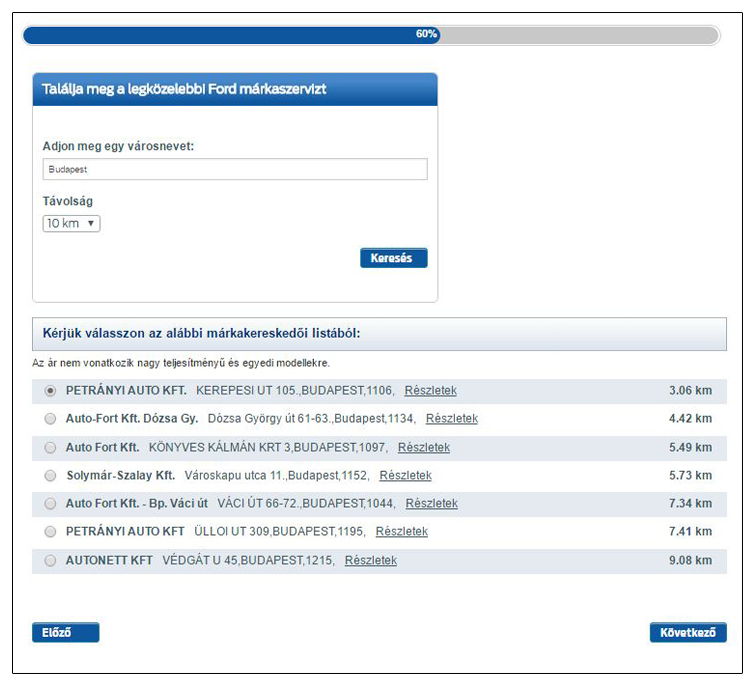Select the Auto-Fort Kft. Dózsa Gy. radio button
This screenshot has height=683, width=755.
[x=50, y=419]
